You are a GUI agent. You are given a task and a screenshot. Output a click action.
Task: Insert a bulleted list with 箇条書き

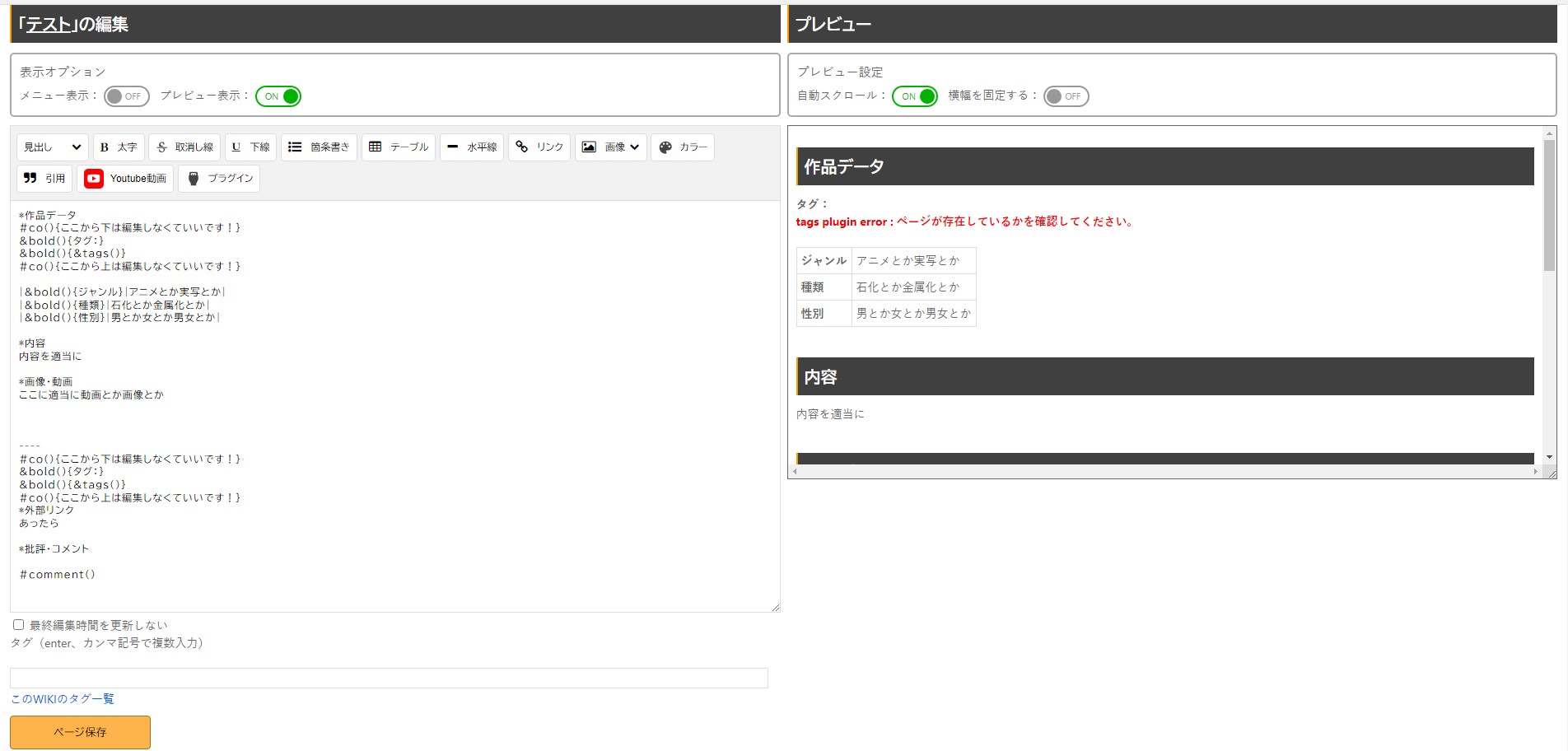coord(319,147)
